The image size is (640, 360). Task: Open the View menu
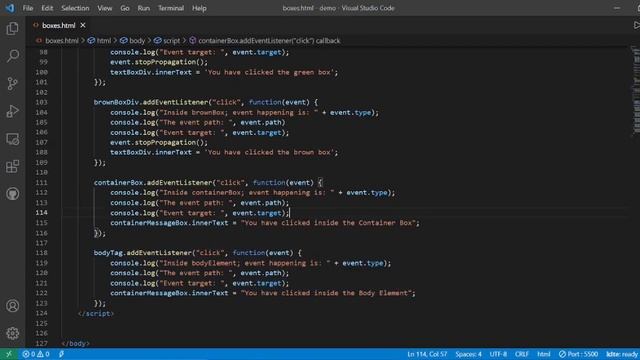pos(104,8)
